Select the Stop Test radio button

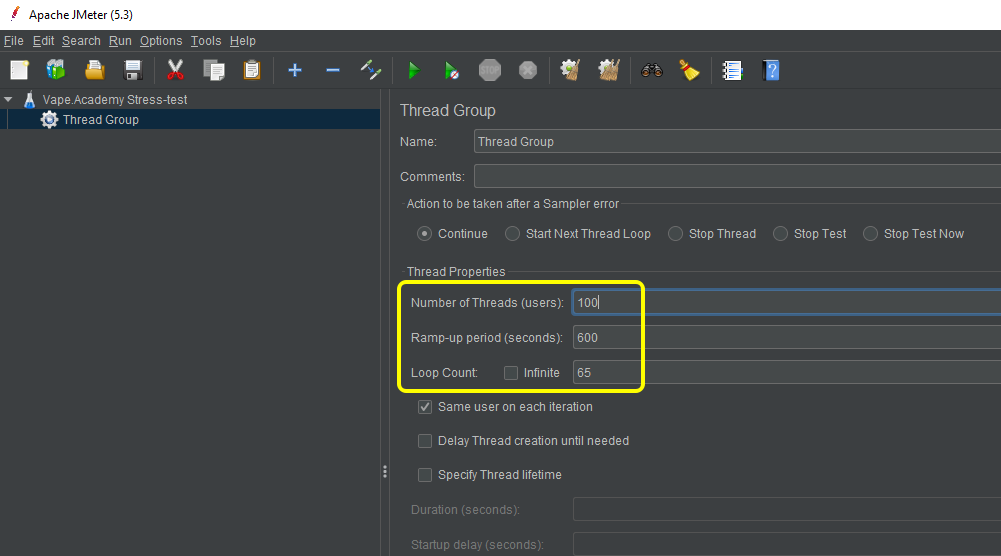pyautogui.click(x=781, y=234)
